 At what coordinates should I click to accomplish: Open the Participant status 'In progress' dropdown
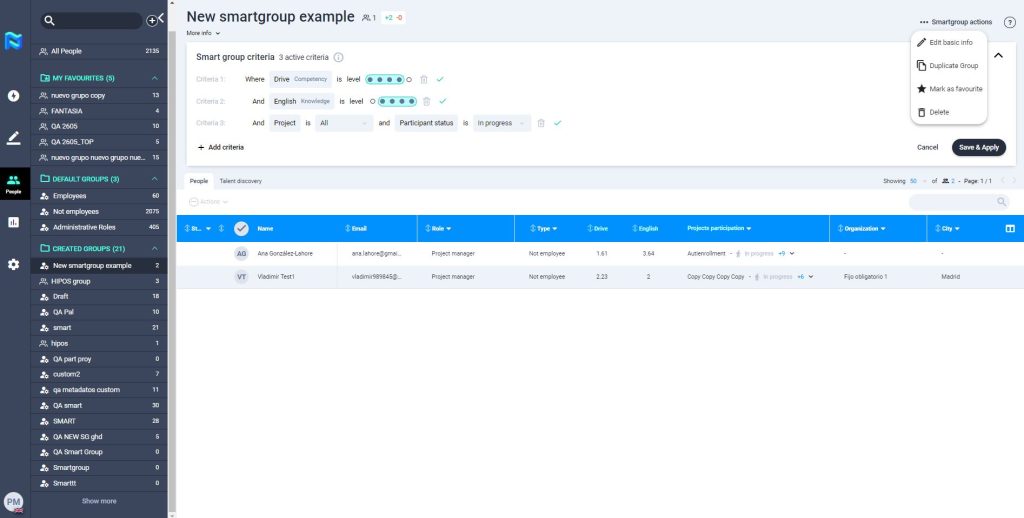coord(502,123)
